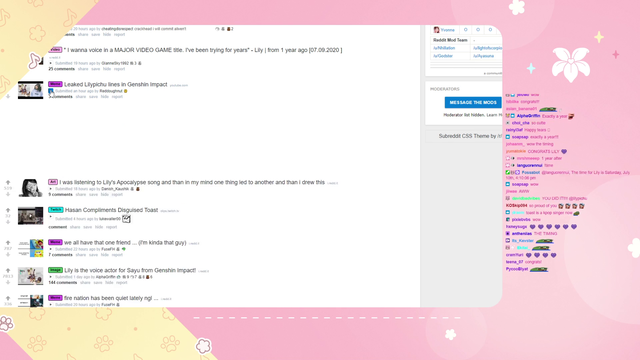View 144 comments on Sayu voice actor post

click(62, 282)
